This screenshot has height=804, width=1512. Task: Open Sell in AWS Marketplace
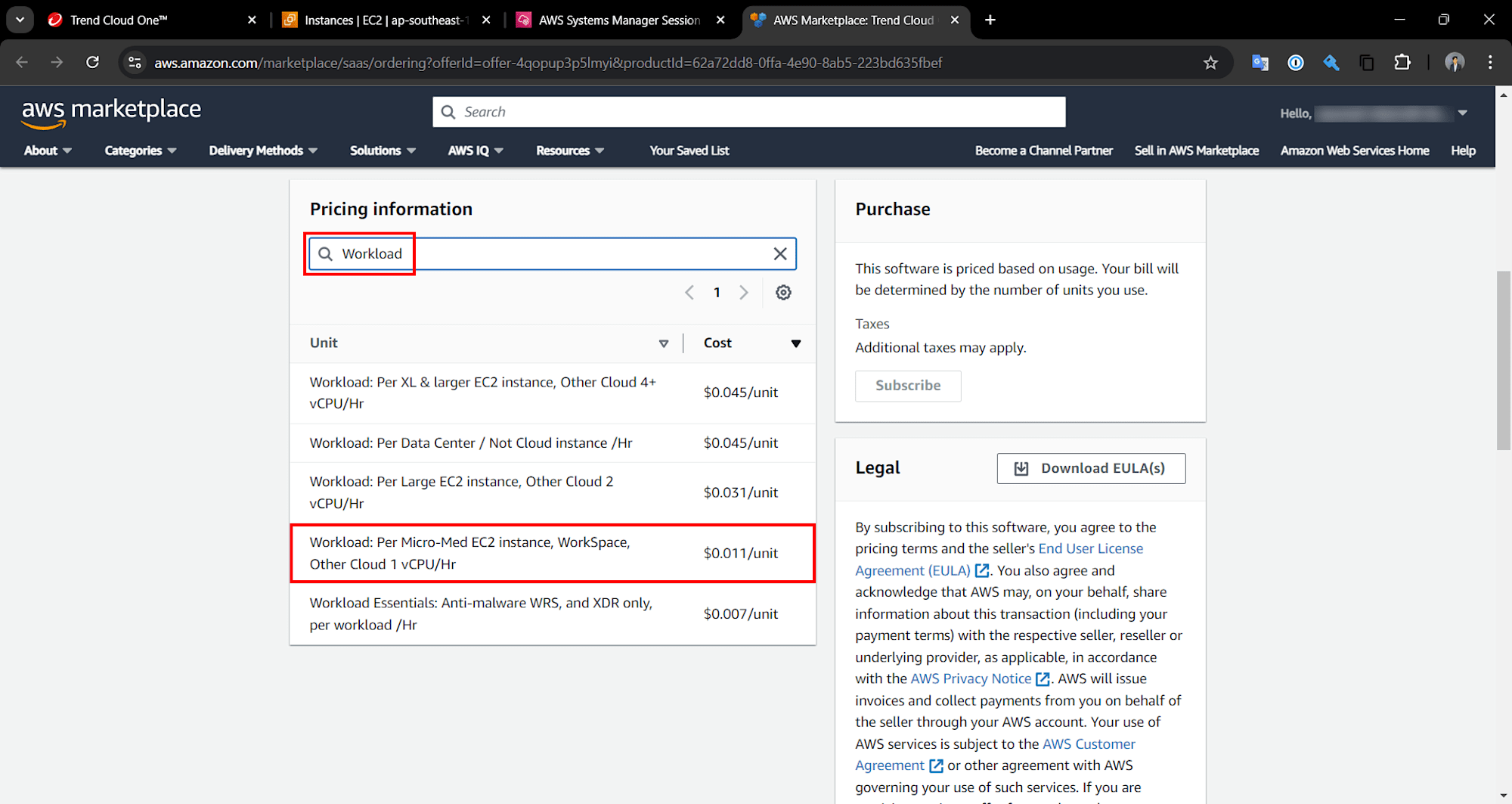click(x=1196, y=151)
